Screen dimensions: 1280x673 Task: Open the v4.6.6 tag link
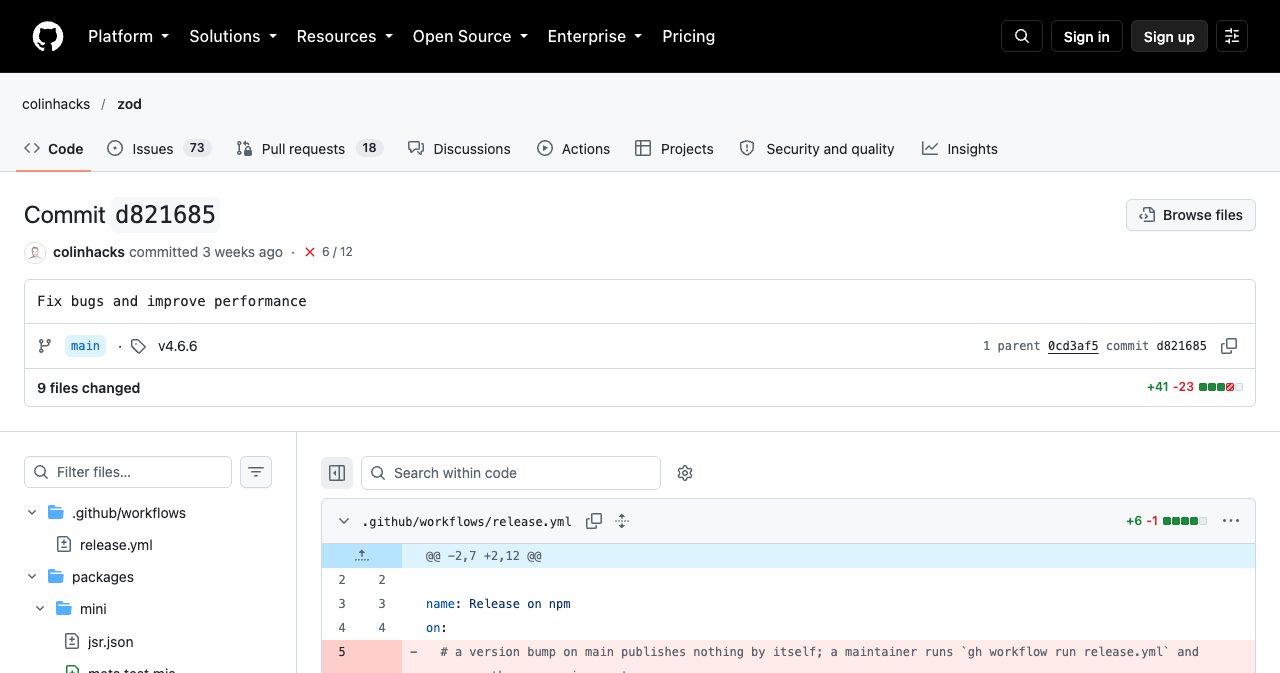click(178, 346)
